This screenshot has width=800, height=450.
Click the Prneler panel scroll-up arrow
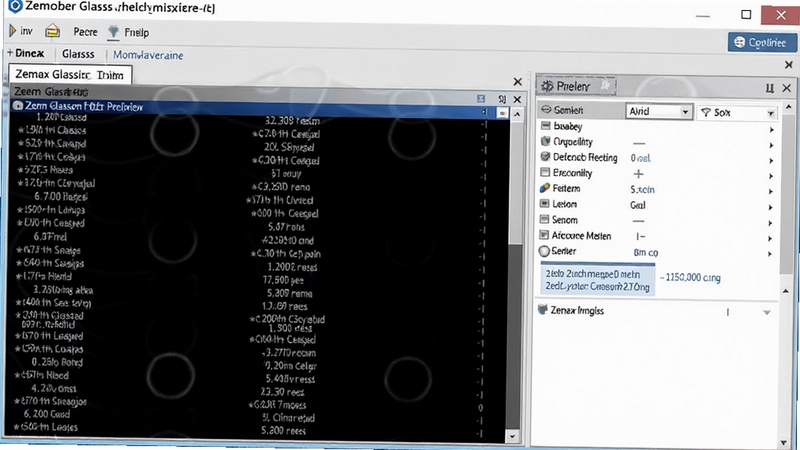(789, 107)
